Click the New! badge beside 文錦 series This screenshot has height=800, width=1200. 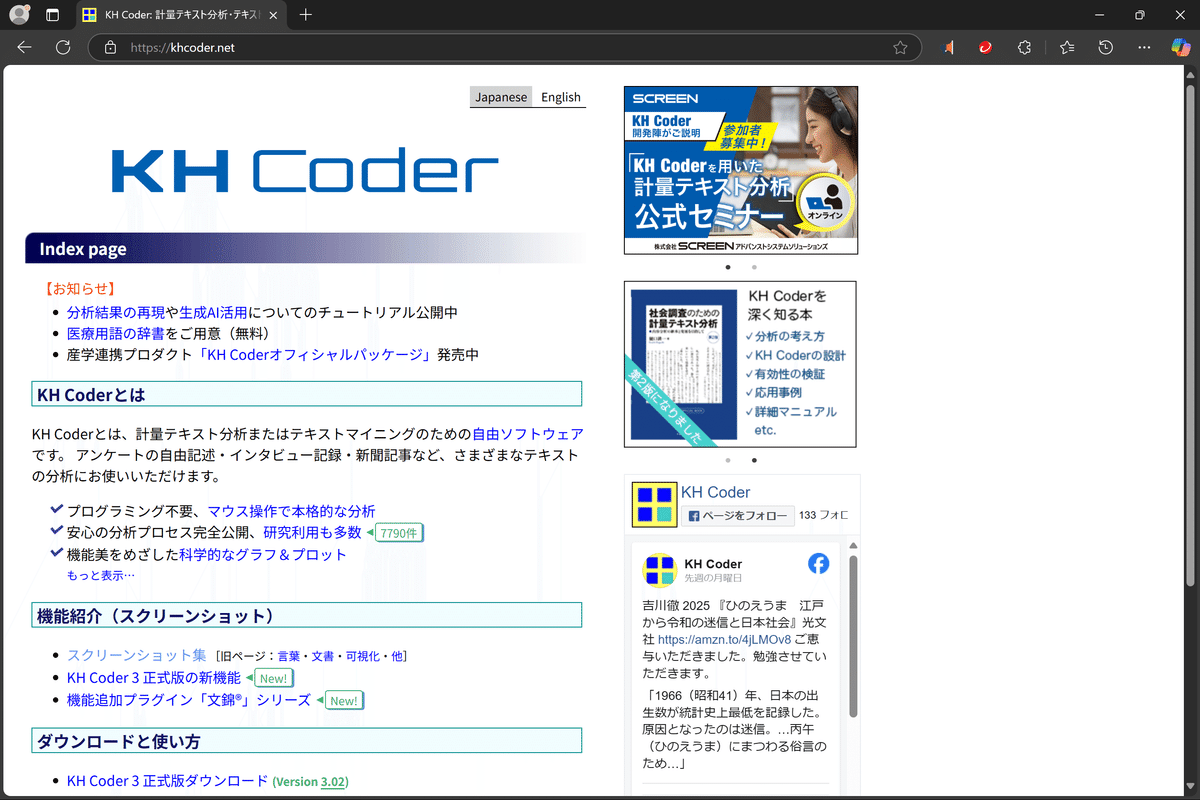click(x=343, y=701)
